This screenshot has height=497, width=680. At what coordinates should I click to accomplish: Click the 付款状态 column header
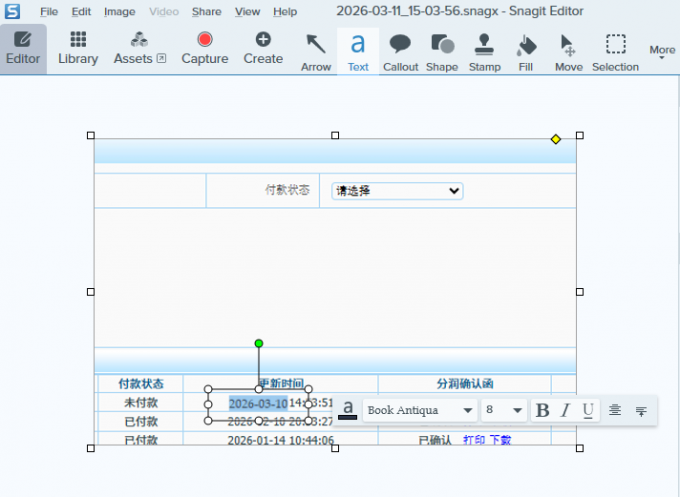(141, 384)
